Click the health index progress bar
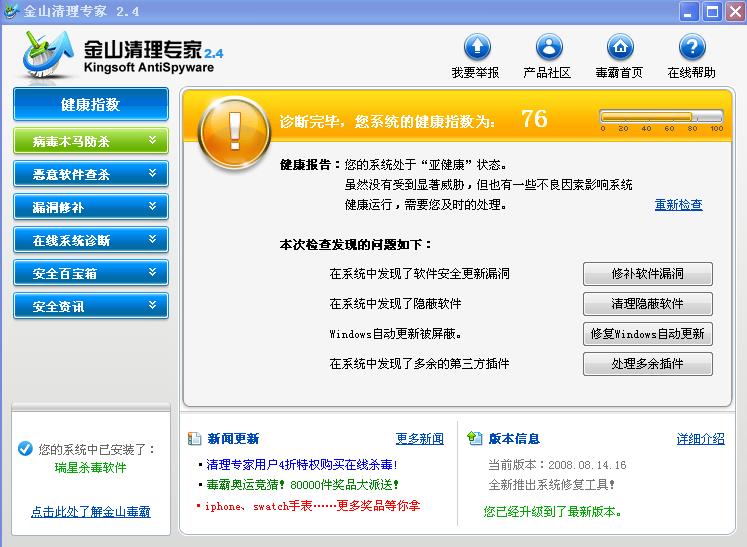This screenshot has width=747, height=547. tap(661, 116)
